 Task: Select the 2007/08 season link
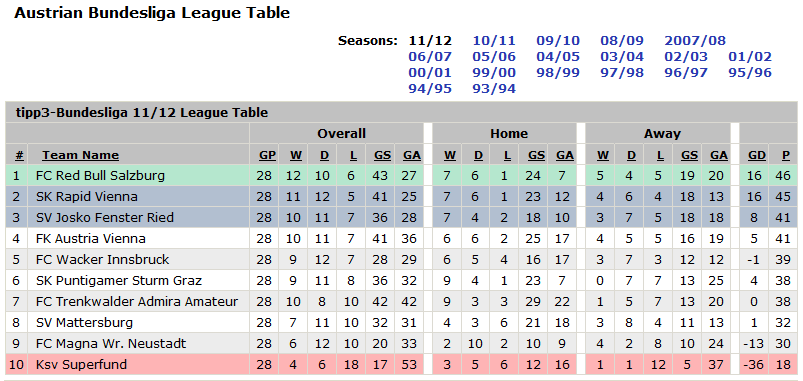click(x=695, y=41)
